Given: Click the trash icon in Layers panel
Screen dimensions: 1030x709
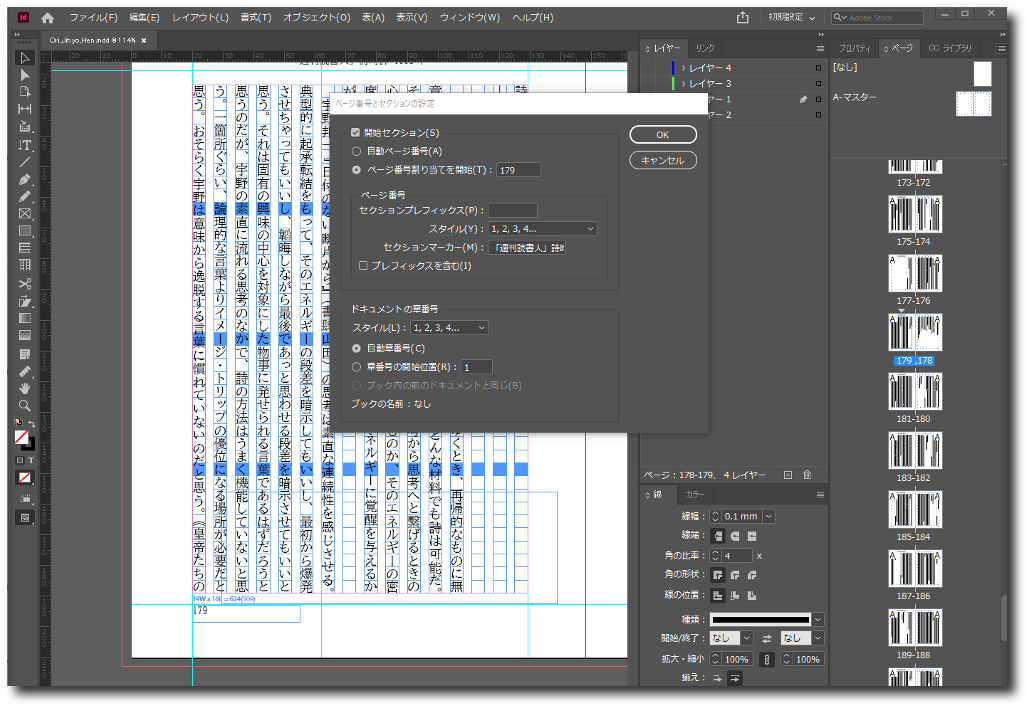Looking at the screenshot, I should click(808, 475).
